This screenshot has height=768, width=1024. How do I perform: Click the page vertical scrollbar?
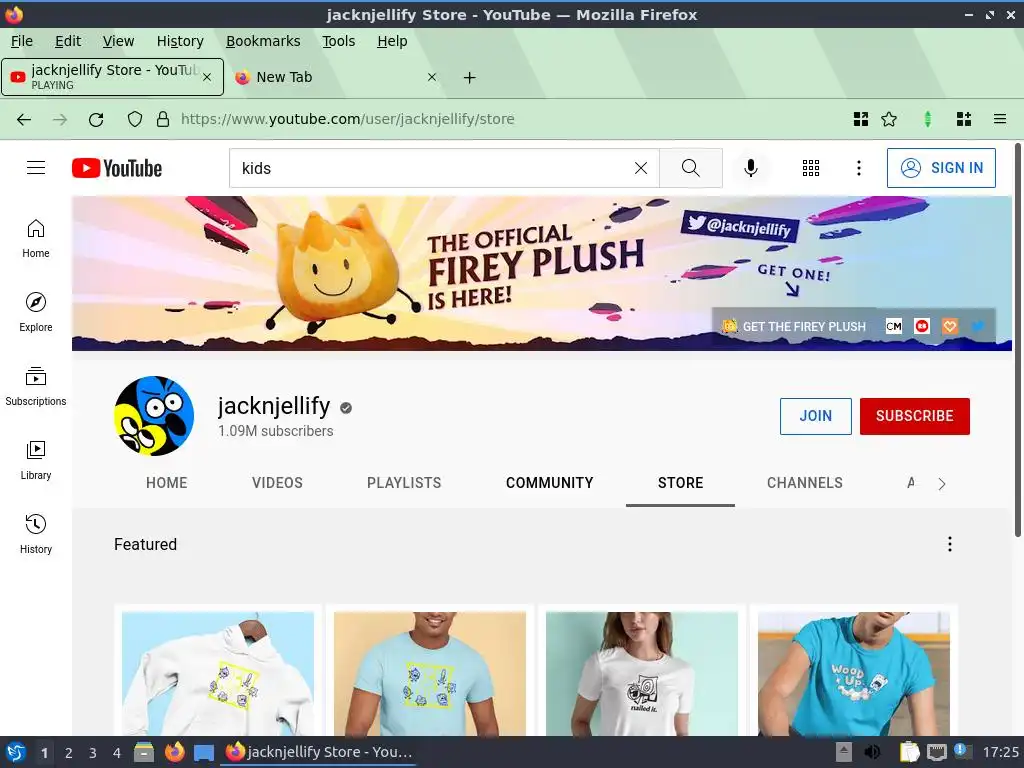(x=1017, y=340)
